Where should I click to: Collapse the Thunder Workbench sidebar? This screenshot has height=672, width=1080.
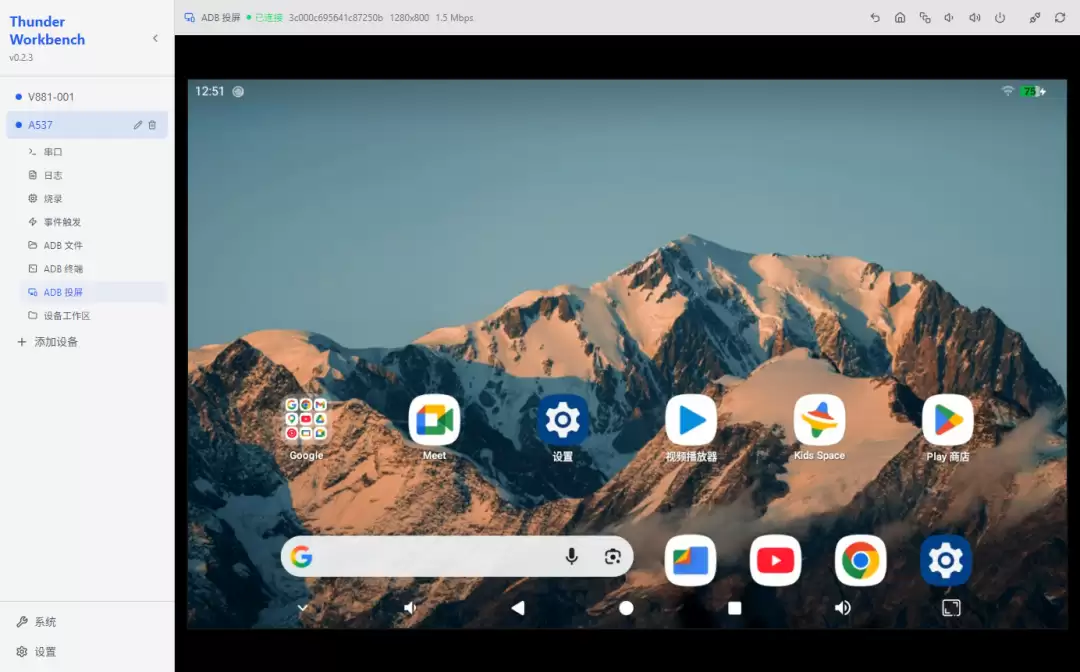click(155, 39)
